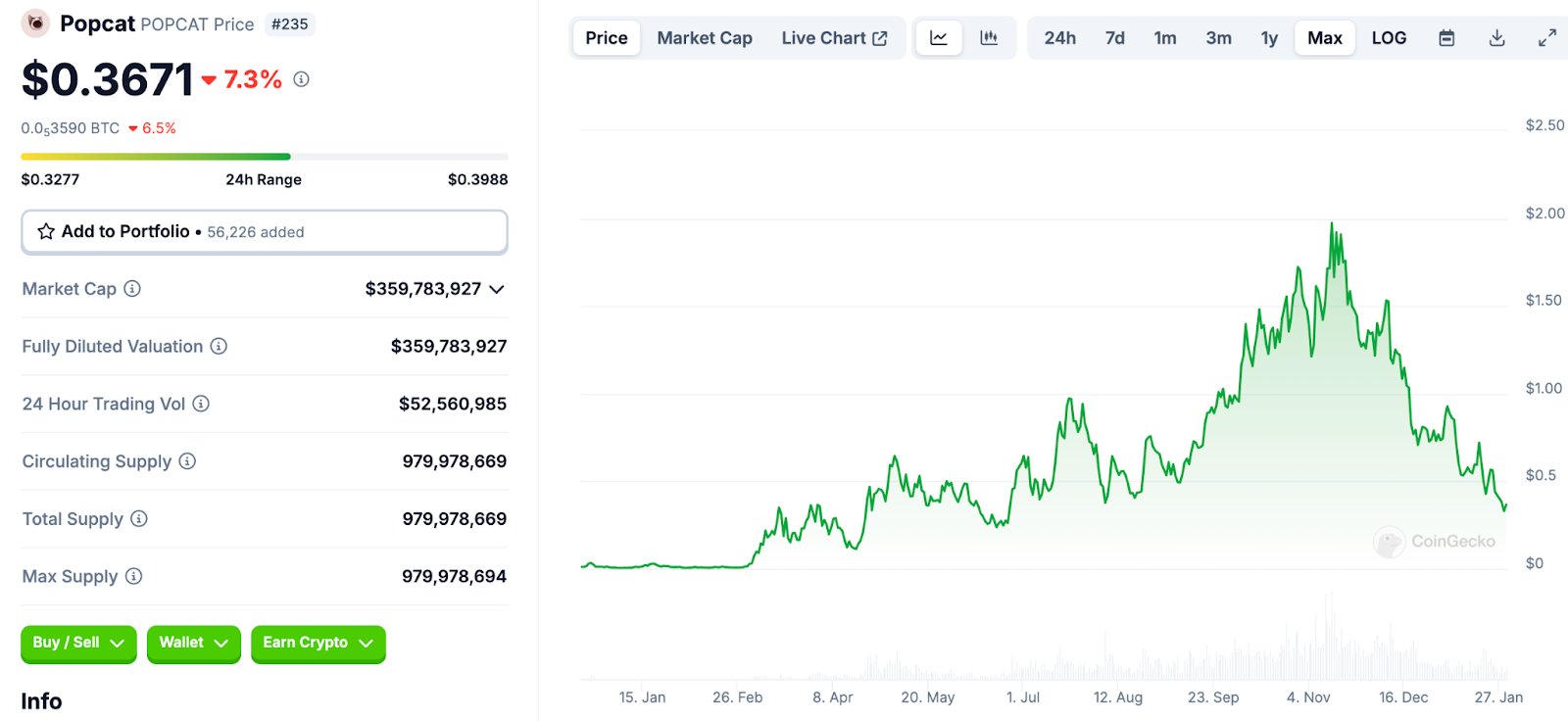Viewport: 1568px width, 721px height.
Task: Click the $2.50 y-axis label
Action: pos(1544,125)
